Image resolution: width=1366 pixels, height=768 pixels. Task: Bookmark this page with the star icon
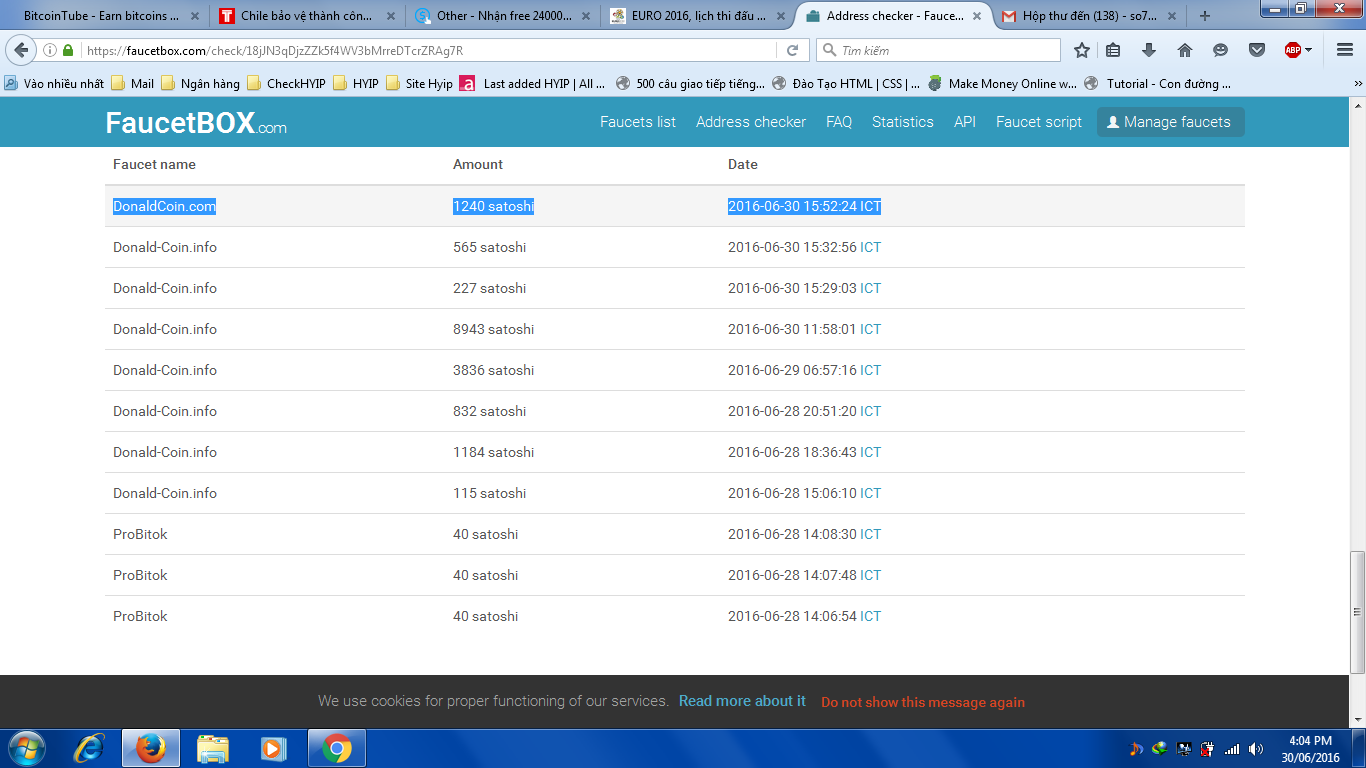1081,50
